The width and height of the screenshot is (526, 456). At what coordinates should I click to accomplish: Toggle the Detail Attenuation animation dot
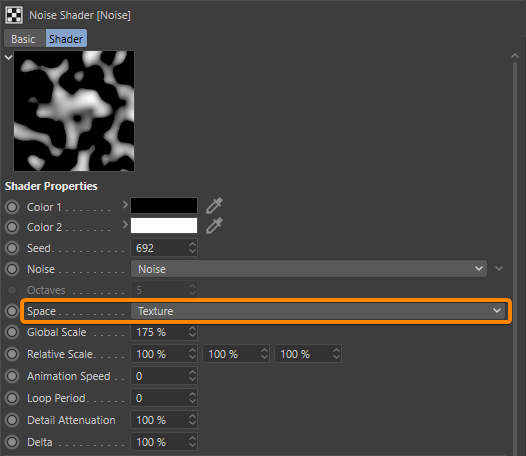point(12,420)
